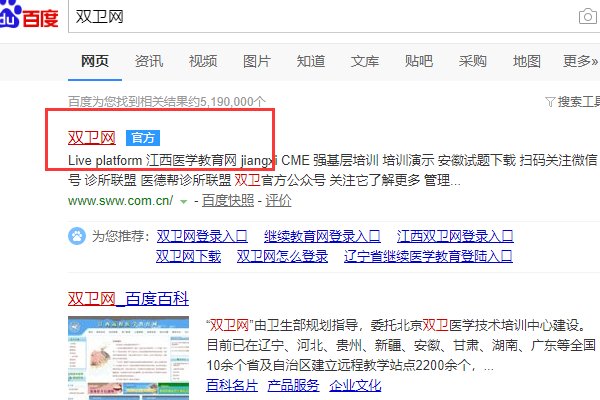The width and height of the screenshot is (600, 400).
Task: Click the 为您推荐 label text
Action: coord(120,236)
